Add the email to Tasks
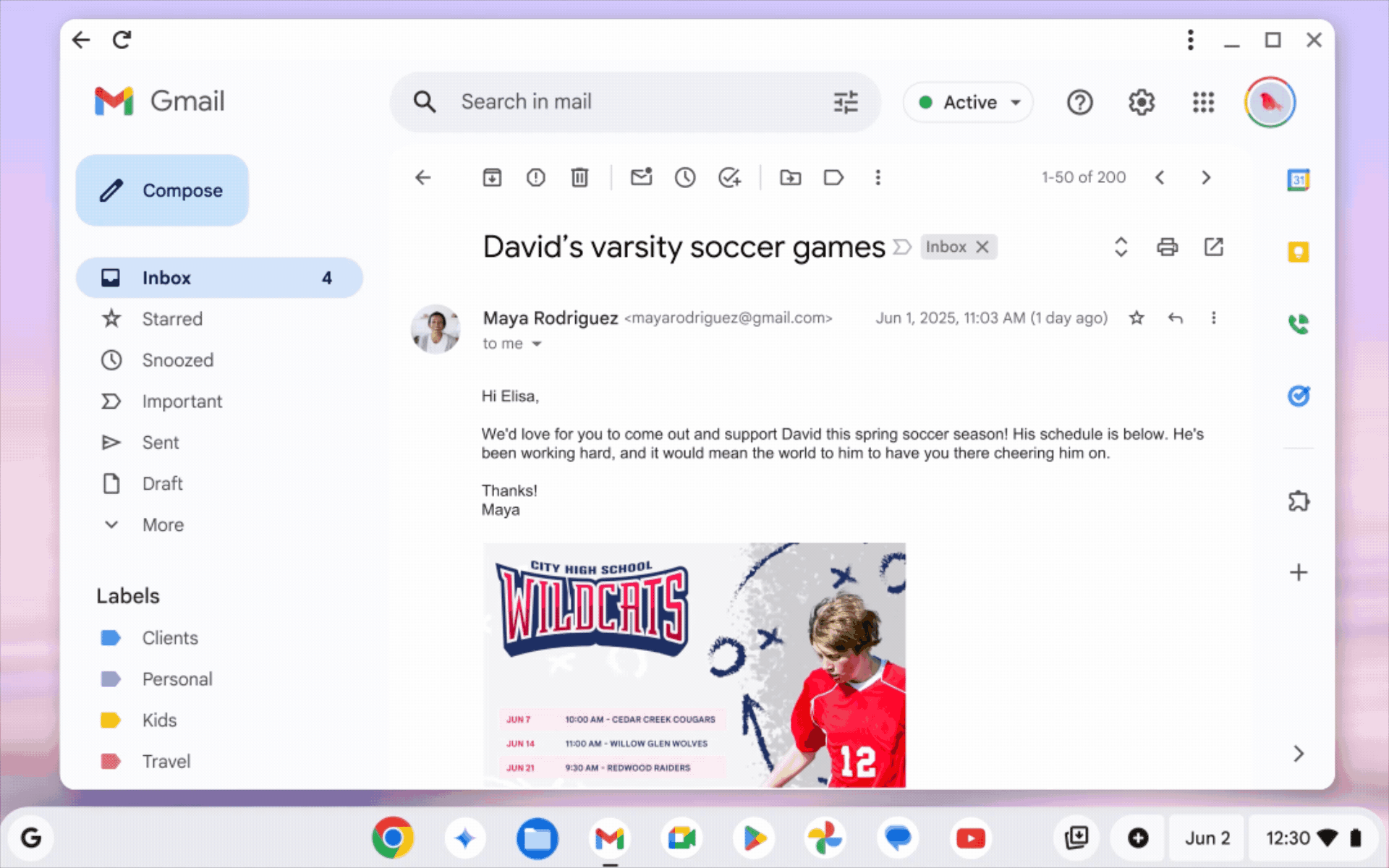The width and height of the screenshot is (1389, 868). coord(729,177)
